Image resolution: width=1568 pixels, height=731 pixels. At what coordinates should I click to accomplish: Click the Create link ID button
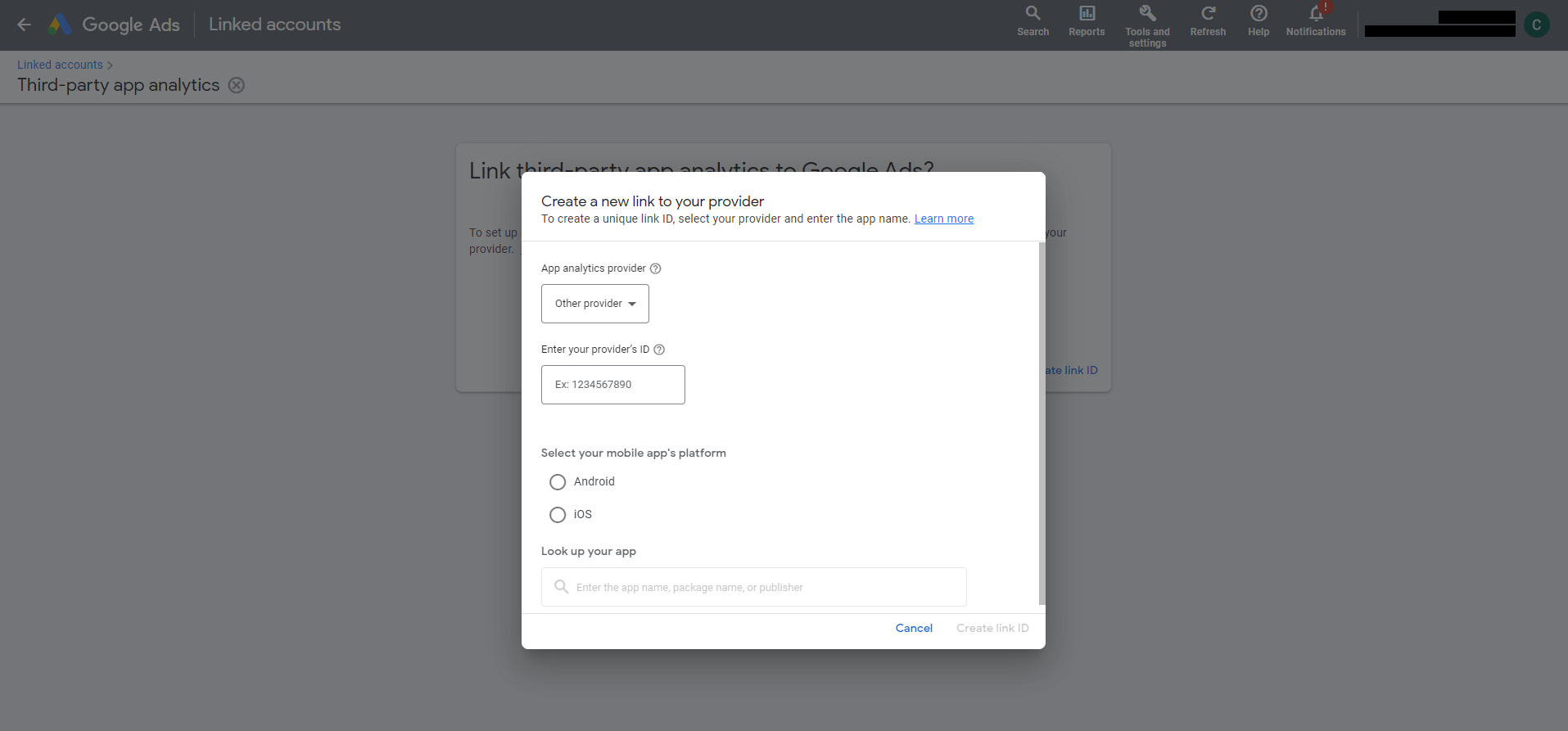[992, 628]
